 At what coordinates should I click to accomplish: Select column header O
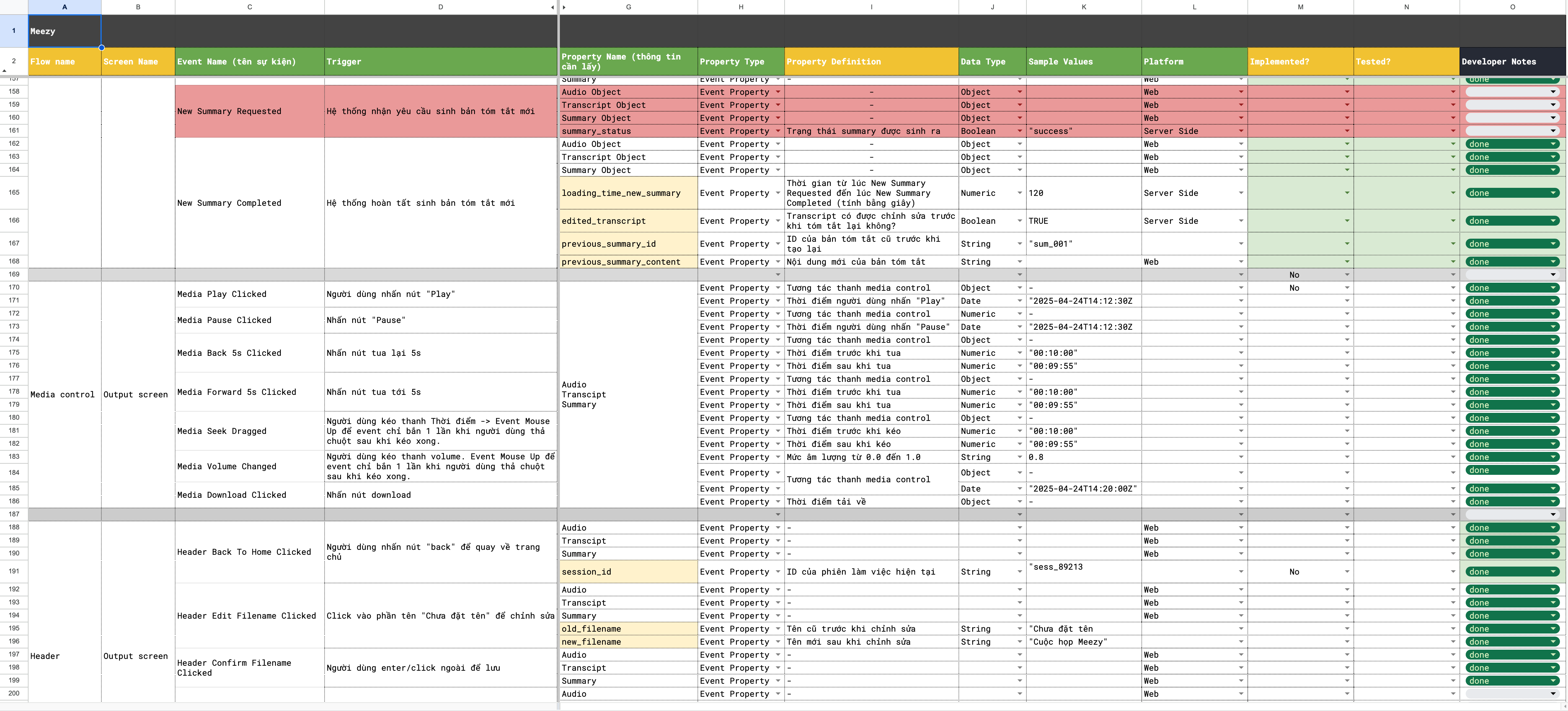pos(1512,7)
